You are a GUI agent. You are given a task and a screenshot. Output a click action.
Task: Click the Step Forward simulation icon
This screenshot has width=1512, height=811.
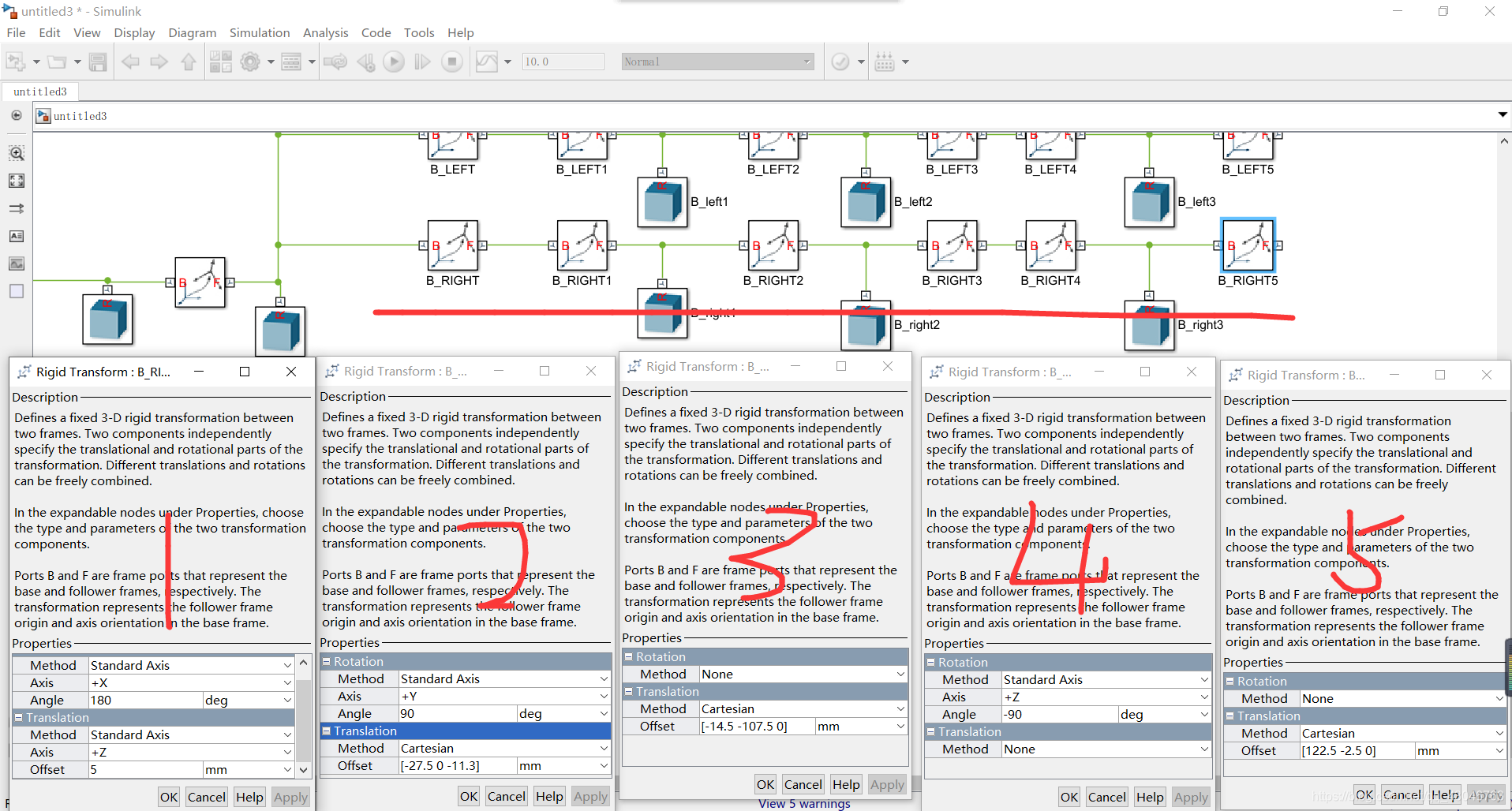pyautogui.click(x=423, y=62)
